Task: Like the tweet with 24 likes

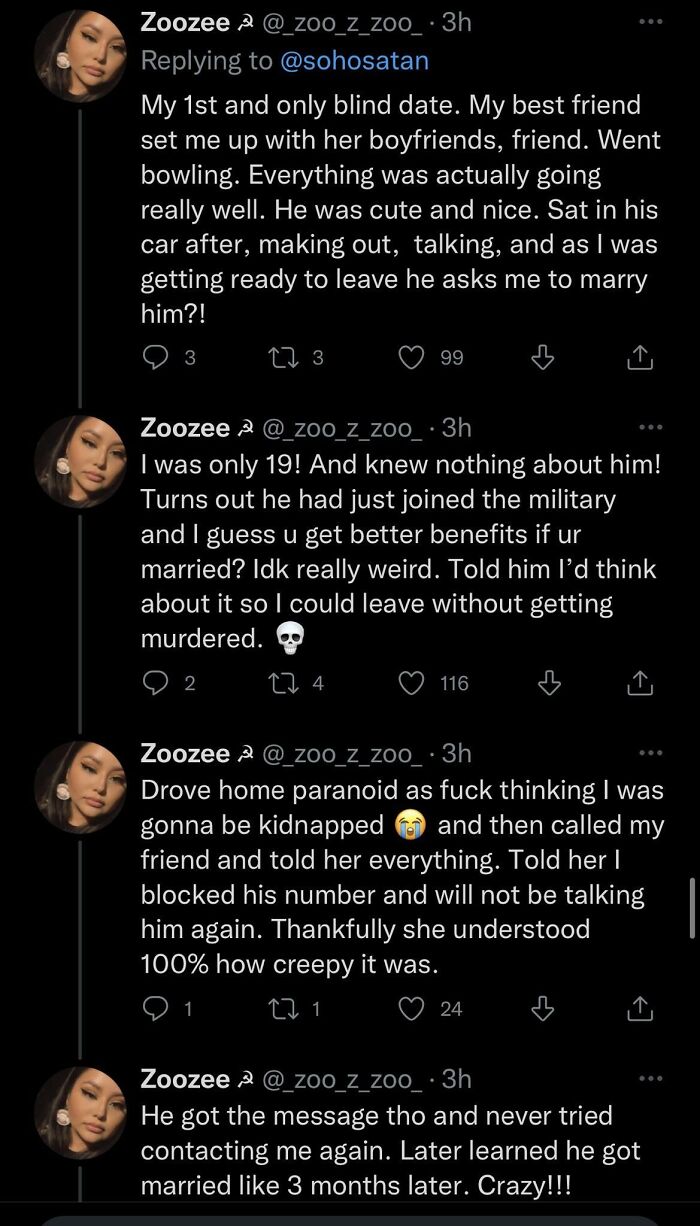Action: 413,1008
